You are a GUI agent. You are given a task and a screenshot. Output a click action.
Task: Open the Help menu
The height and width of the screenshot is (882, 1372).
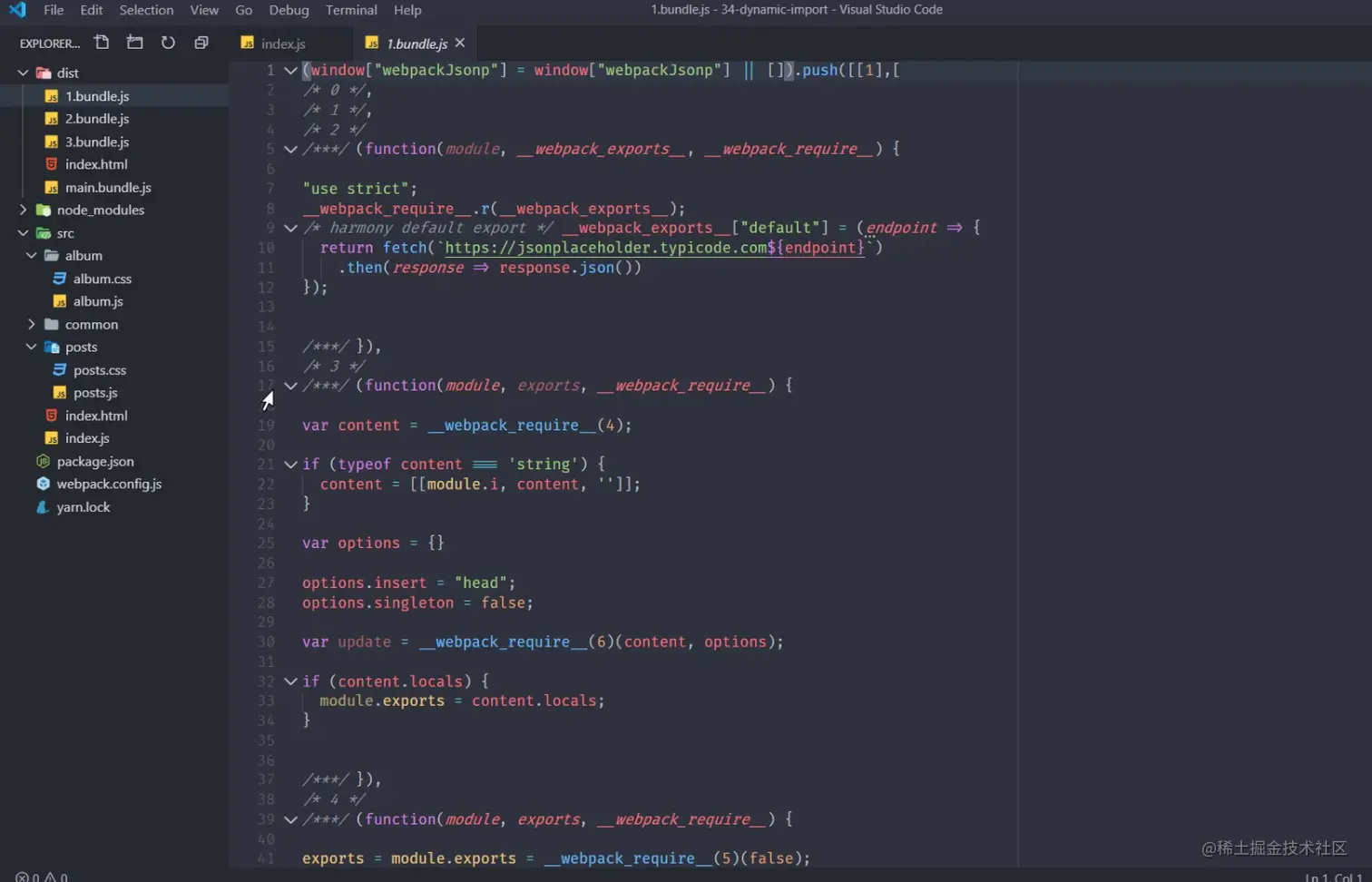(x=407, y=10)
